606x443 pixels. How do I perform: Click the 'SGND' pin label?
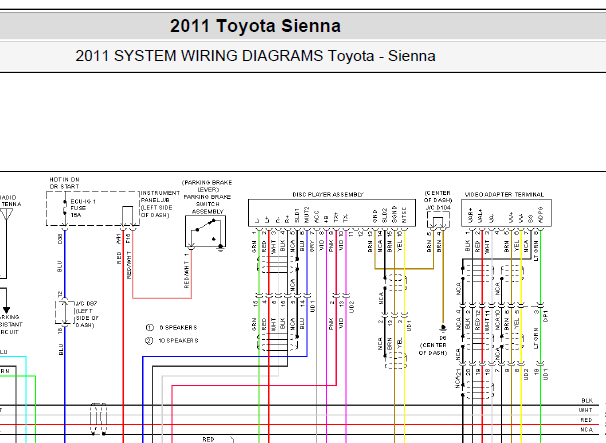pyautogui.click(x=394, y=215)
